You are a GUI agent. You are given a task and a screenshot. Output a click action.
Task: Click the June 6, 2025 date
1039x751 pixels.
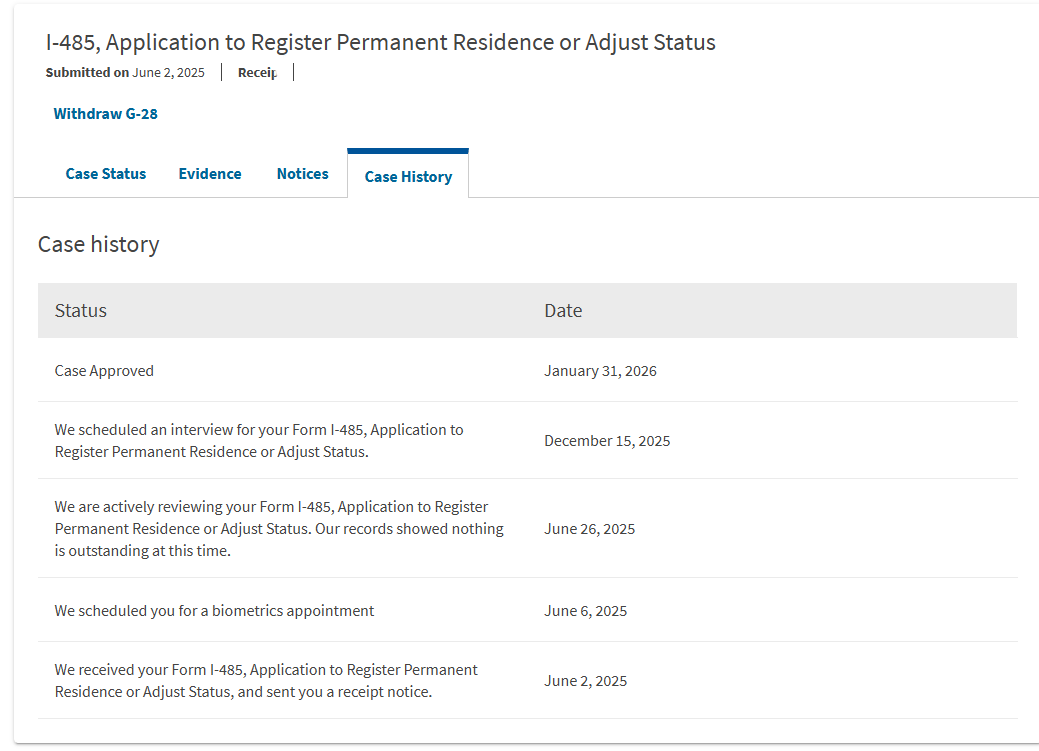point(585,611)
